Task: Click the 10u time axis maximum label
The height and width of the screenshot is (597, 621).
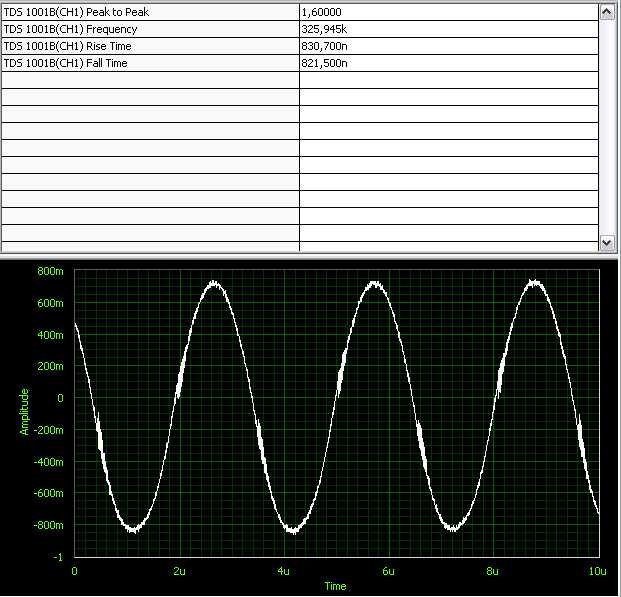Action: click(x=598, y=571)
